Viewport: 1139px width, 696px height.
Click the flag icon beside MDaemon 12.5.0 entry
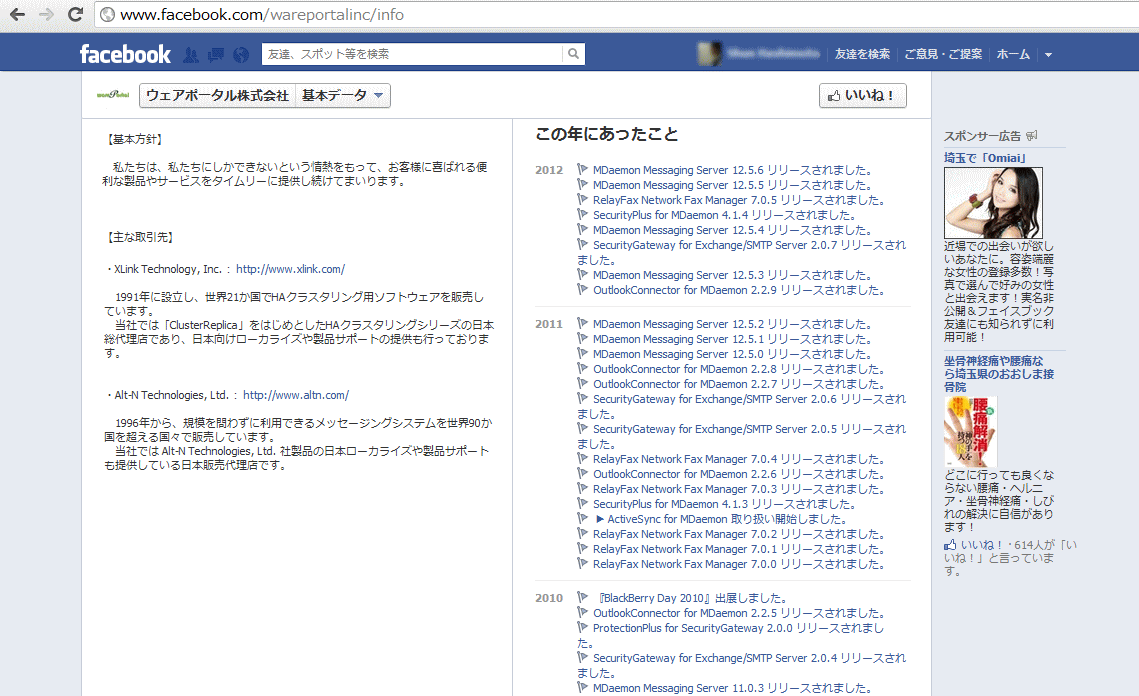pos(583,353)
